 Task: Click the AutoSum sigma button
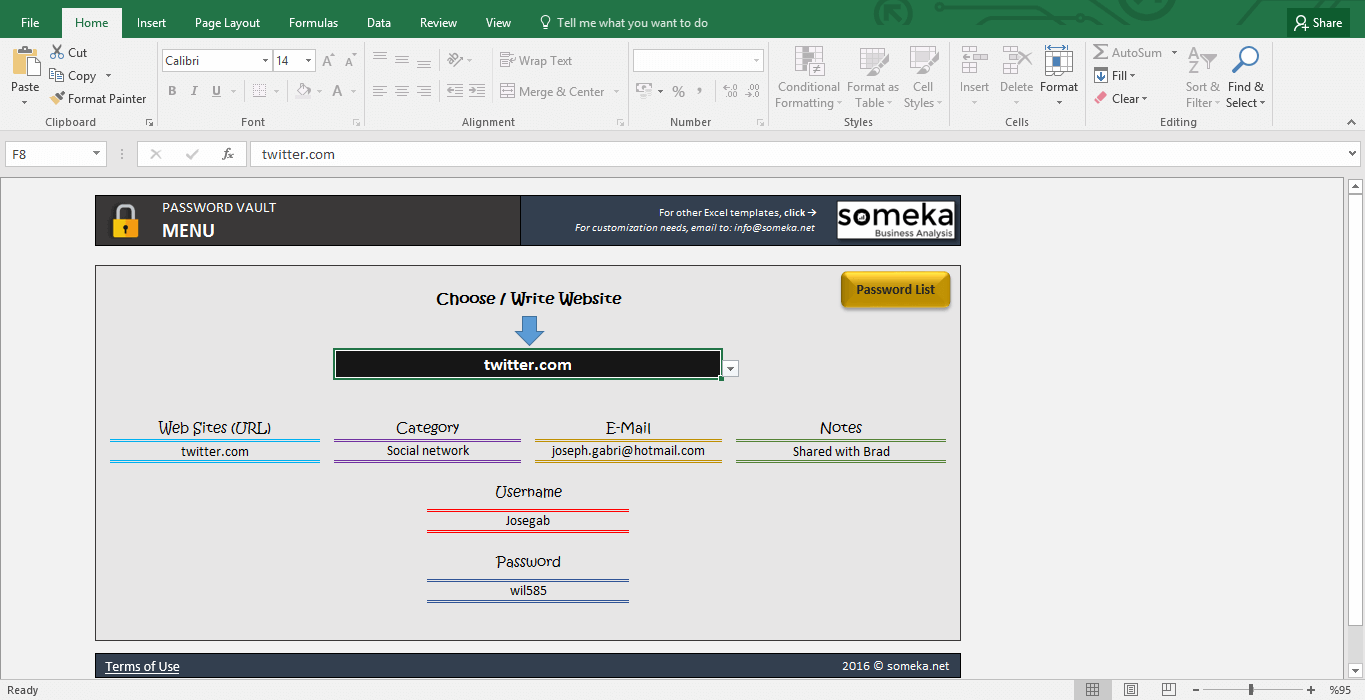click(1128, 53)
